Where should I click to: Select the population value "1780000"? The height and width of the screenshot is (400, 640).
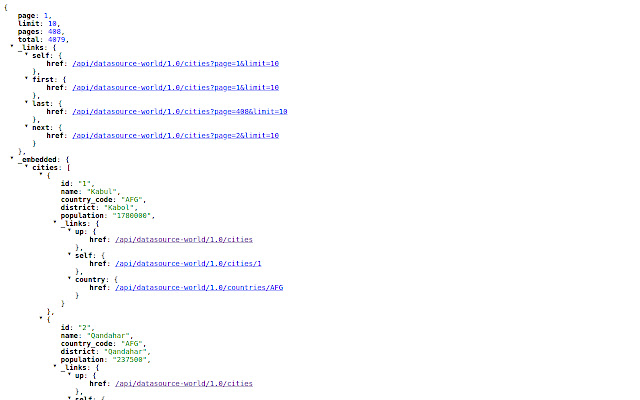[x=132, y=216]
